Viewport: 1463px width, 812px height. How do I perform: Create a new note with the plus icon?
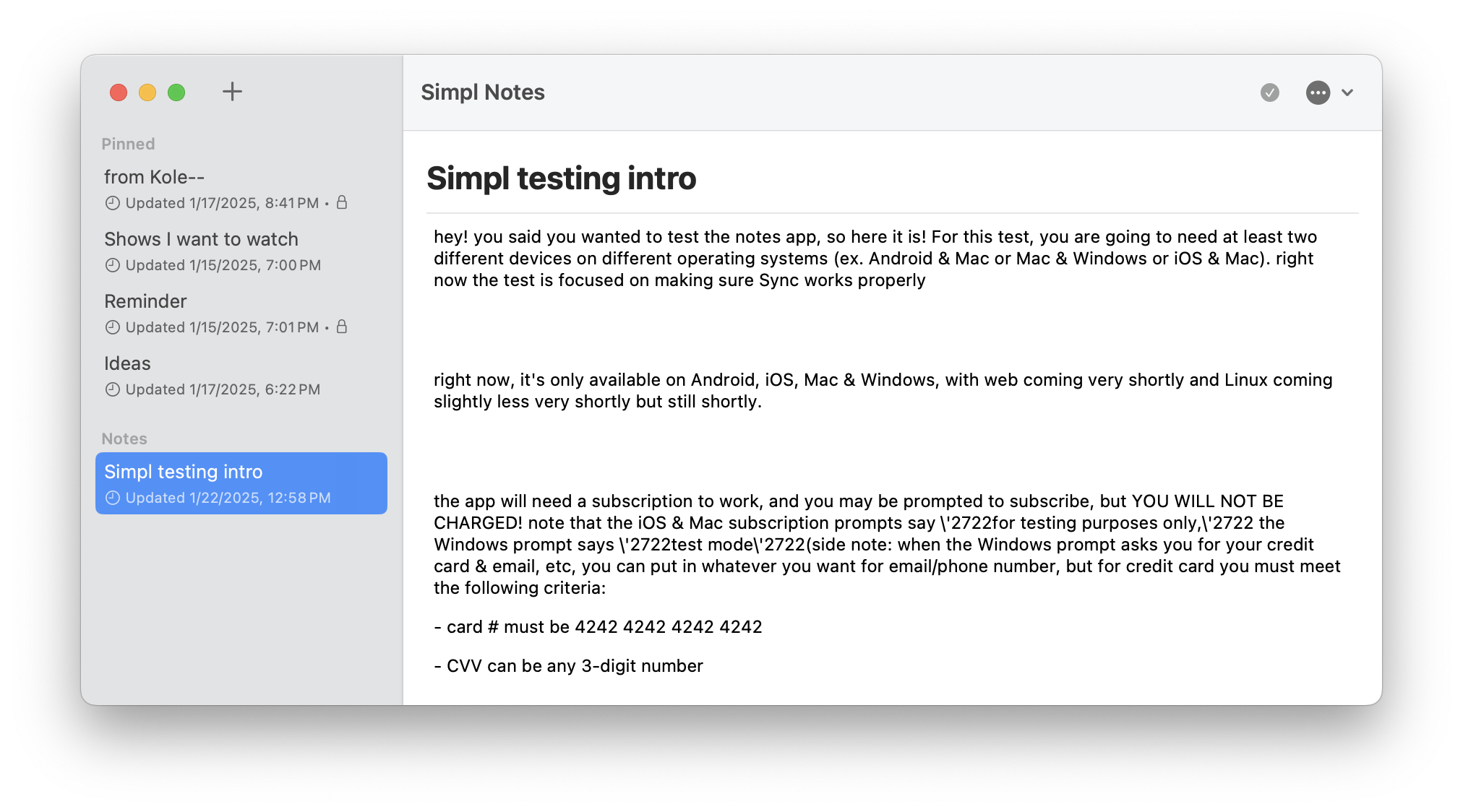pos(233,92)
